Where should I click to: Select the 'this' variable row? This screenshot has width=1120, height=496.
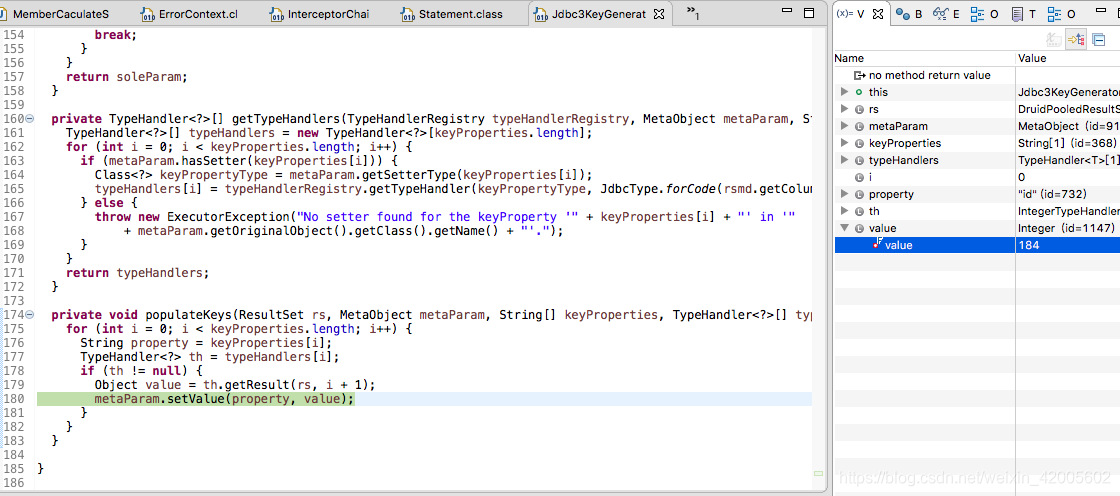coord(976,91)
